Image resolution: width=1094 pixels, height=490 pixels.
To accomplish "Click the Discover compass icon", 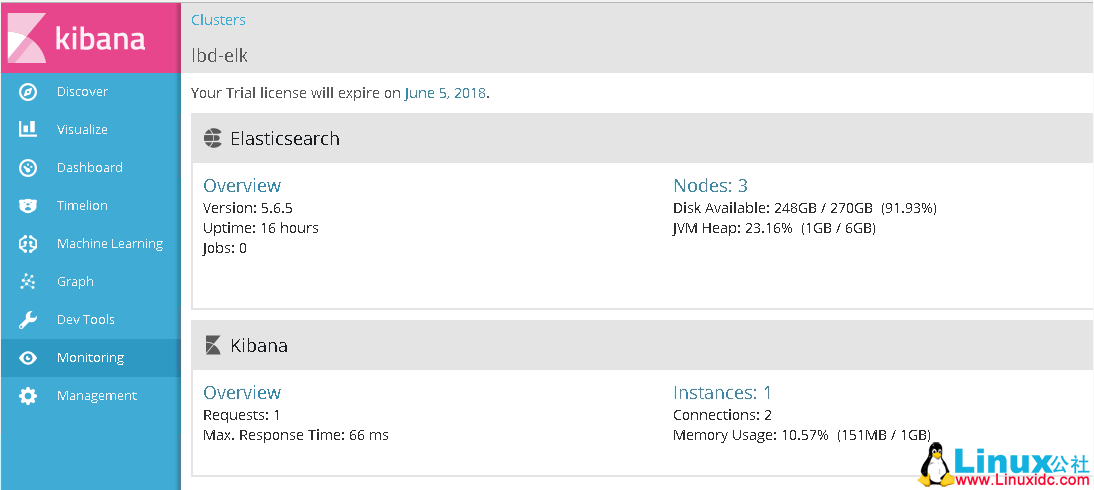I will pos(28,92).
